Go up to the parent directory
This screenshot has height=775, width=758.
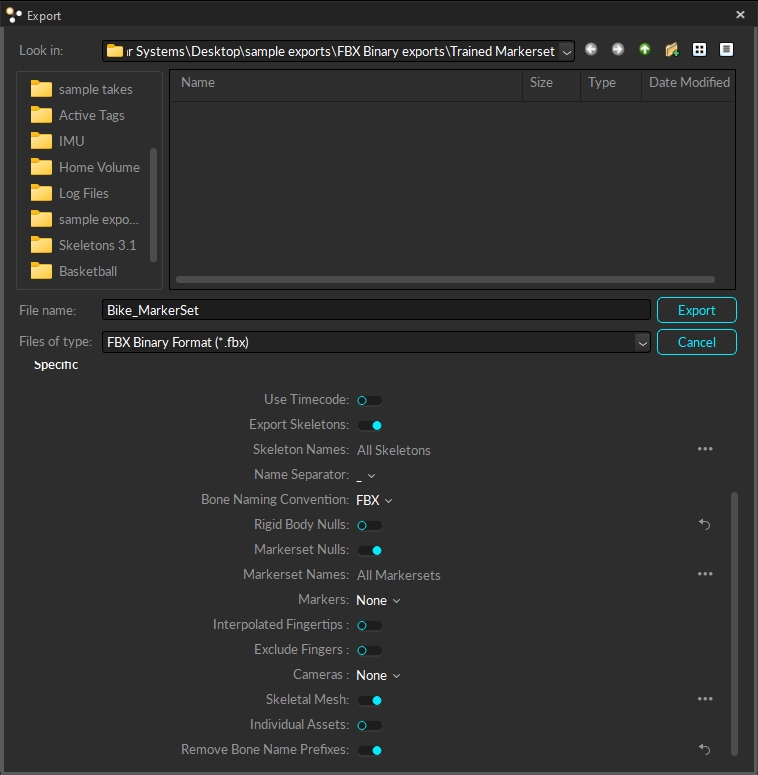tap(645, 49)
